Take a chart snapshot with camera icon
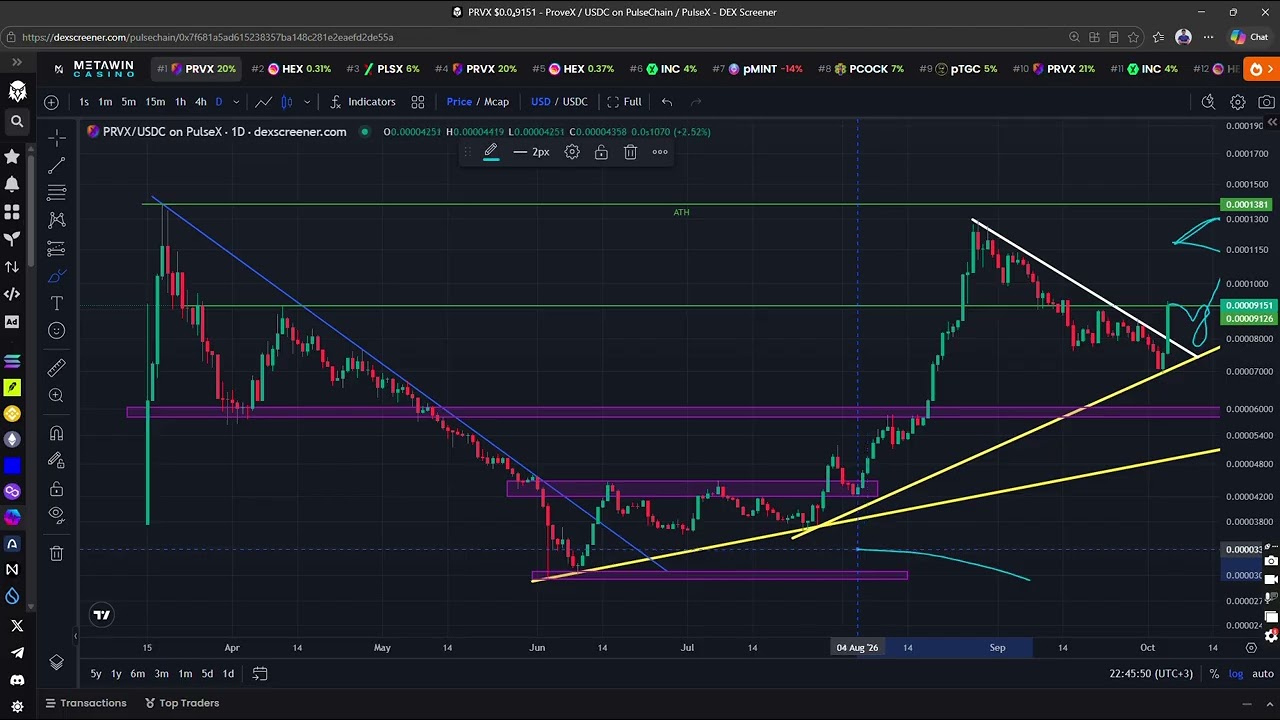1280x720 pixels. coord(1266,102)
